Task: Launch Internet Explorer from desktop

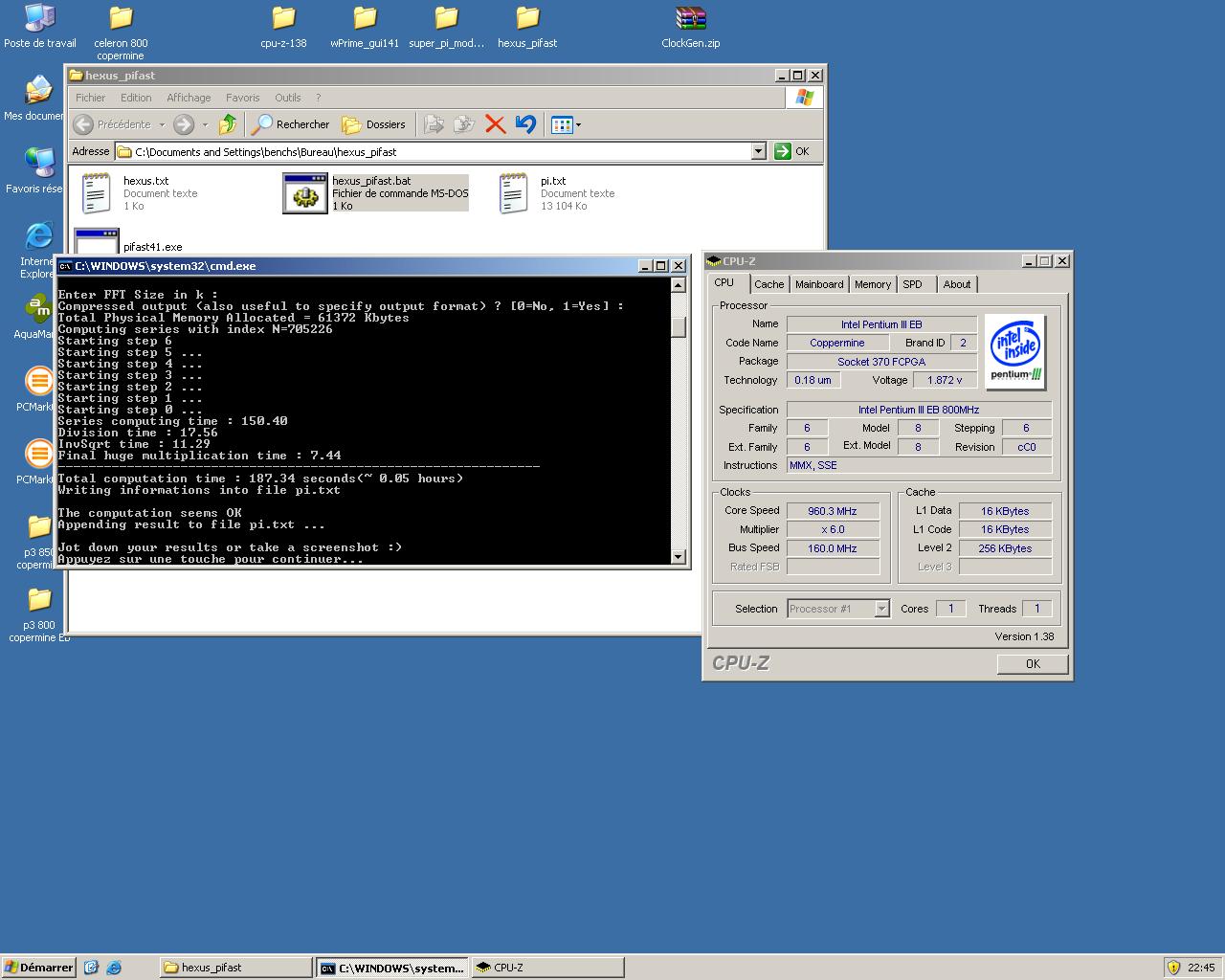Action: tap(39, 237)
